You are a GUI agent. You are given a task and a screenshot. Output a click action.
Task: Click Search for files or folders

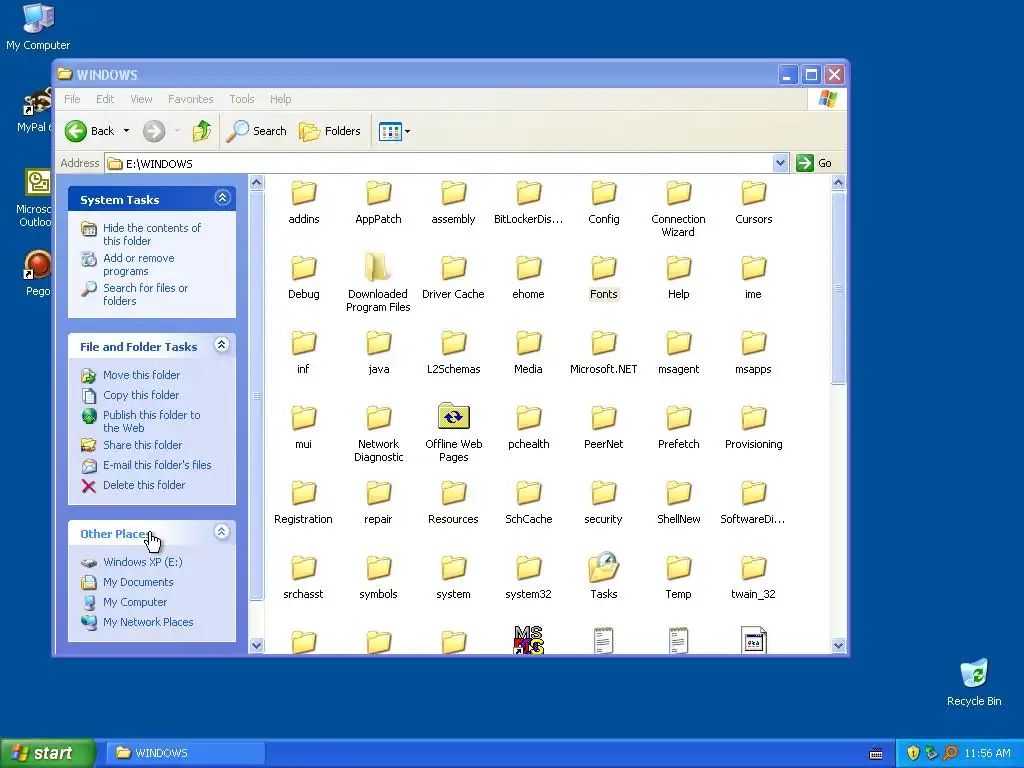point(145,295)
